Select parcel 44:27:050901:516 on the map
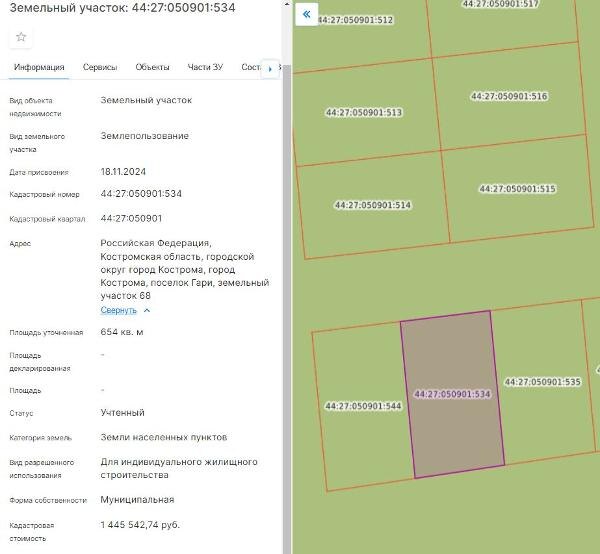Screen dimensions: 600x554 (x=509, y=96)
